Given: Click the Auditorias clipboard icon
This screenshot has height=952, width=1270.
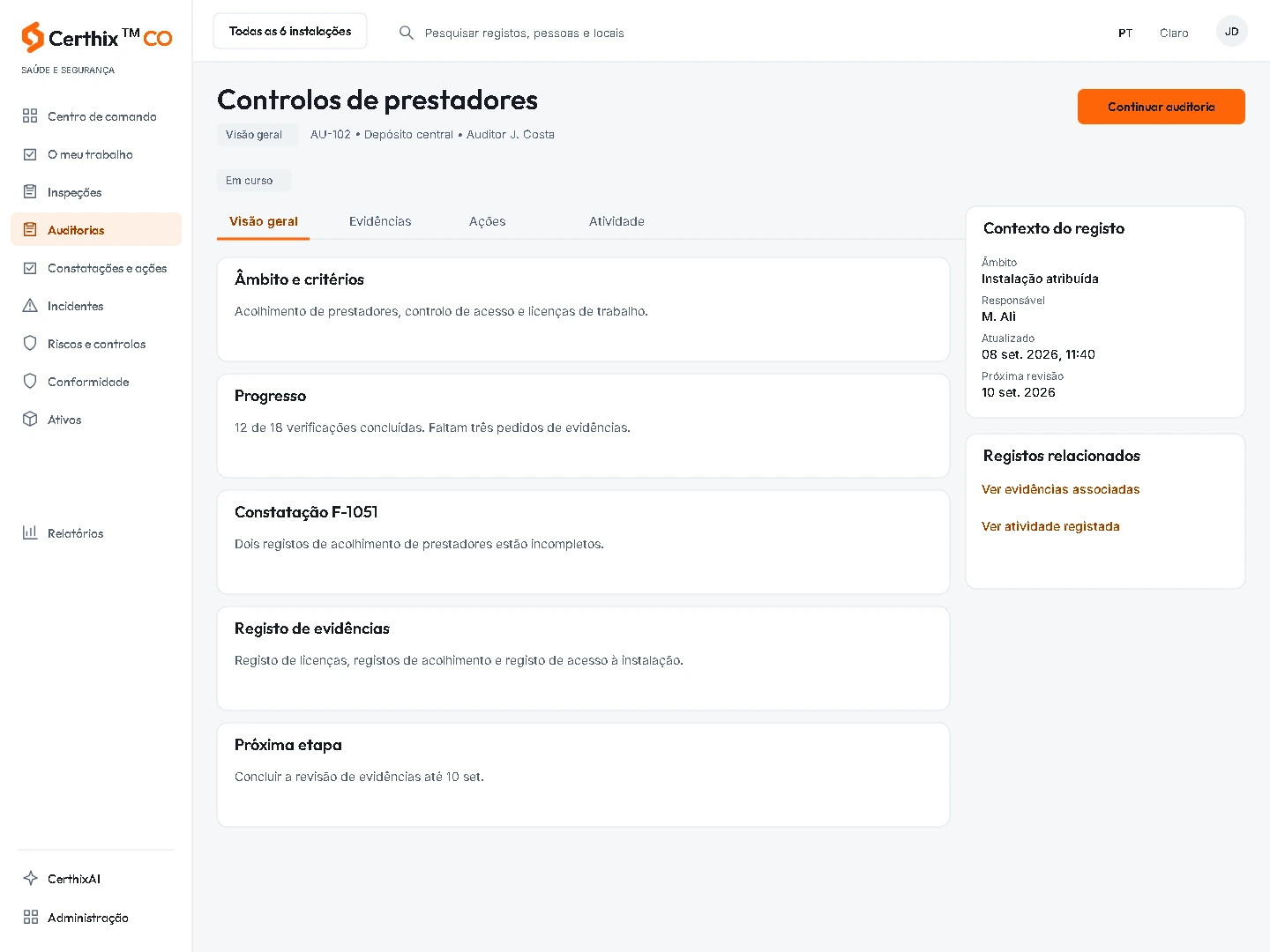Looking at the screenshot, I should tap(30, 230).
